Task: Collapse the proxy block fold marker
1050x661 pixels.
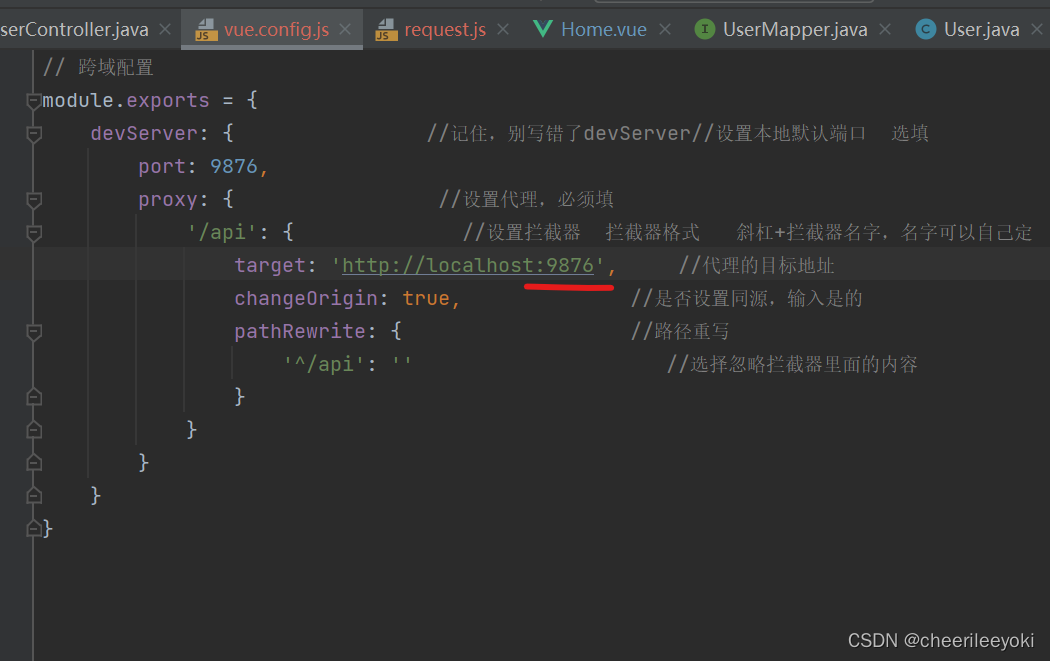Action: (33, 200)
